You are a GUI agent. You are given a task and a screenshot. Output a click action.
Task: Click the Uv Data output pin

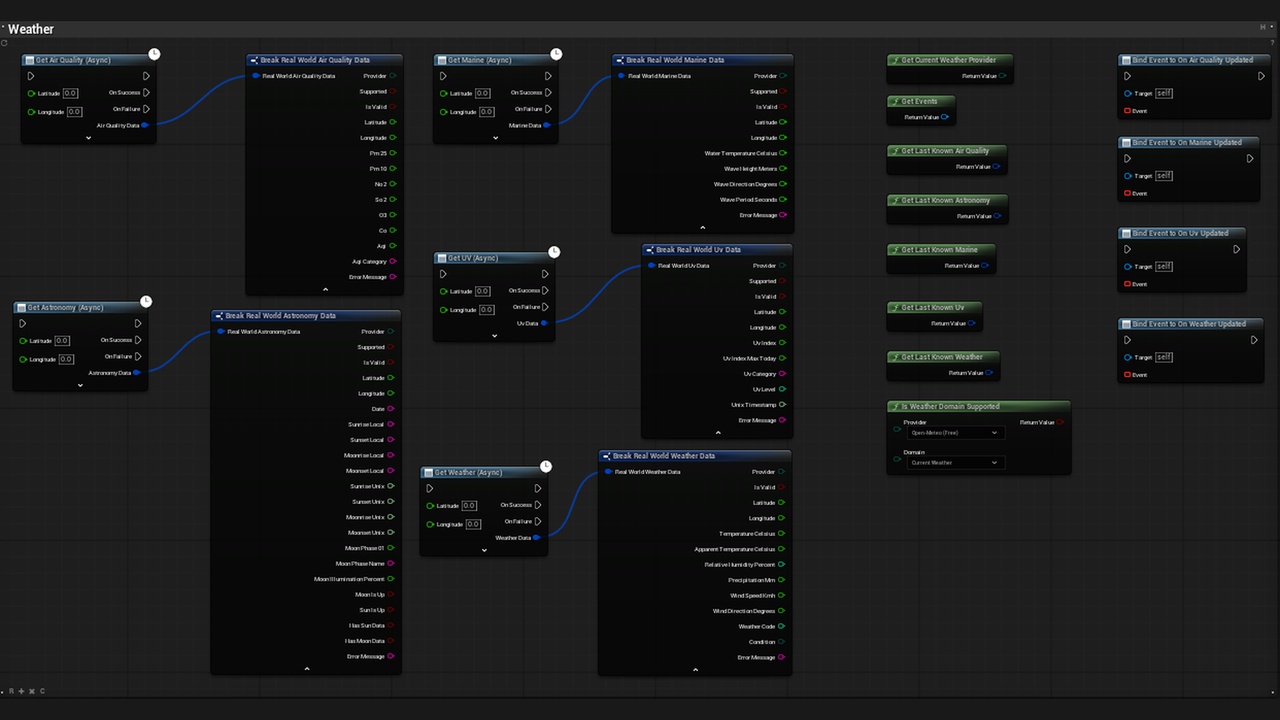[x=544, y=323]
